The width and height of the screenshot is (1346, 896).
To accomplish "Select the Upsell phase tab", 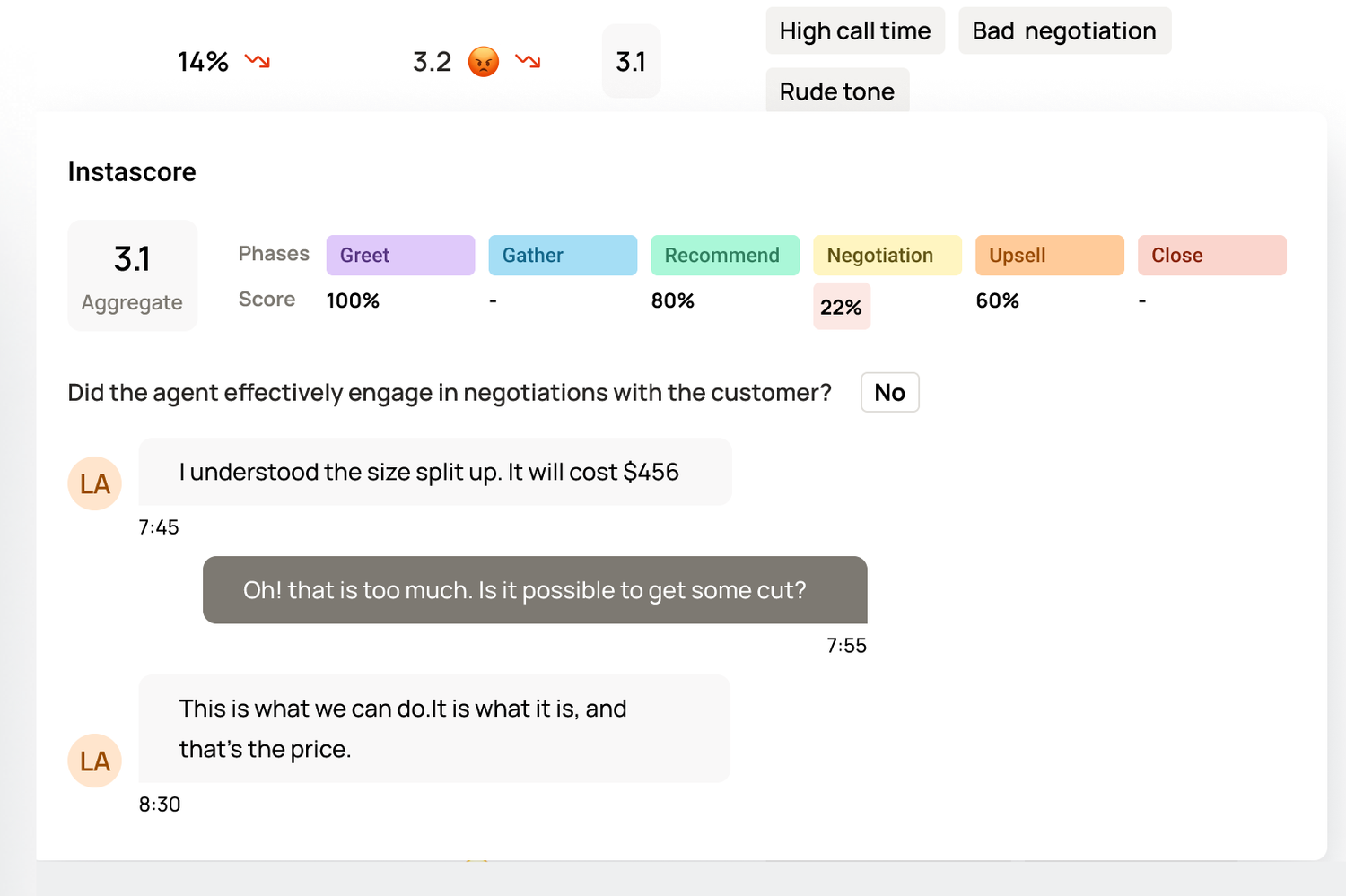I will point(1049,256).
